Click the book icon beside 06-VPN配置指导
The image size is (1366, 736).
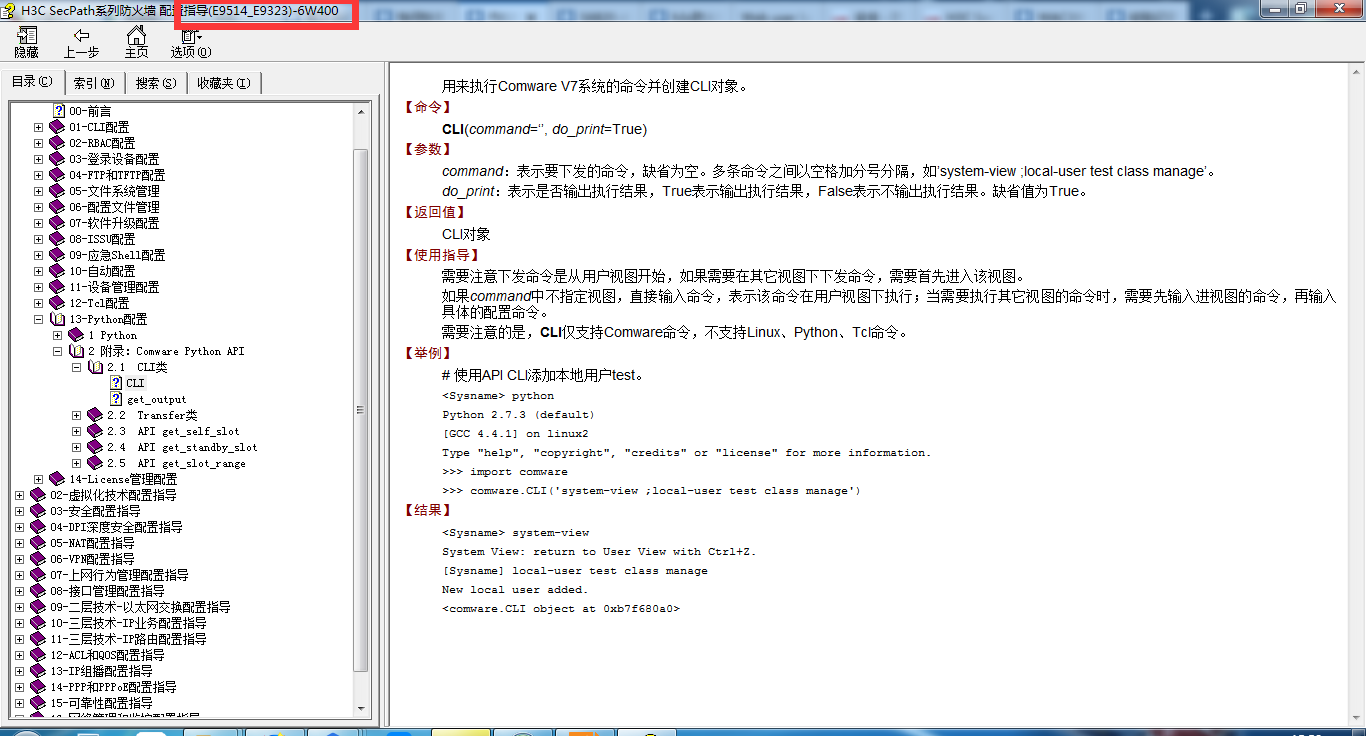[38, 559]
